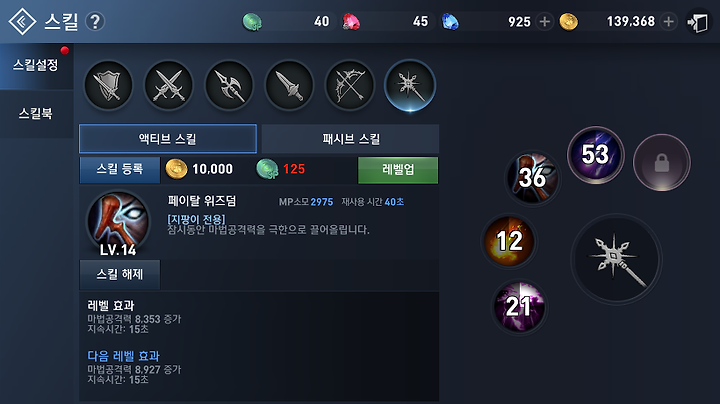
Task: Switch to the 액티브 스킬 tab
Action: 168,139
